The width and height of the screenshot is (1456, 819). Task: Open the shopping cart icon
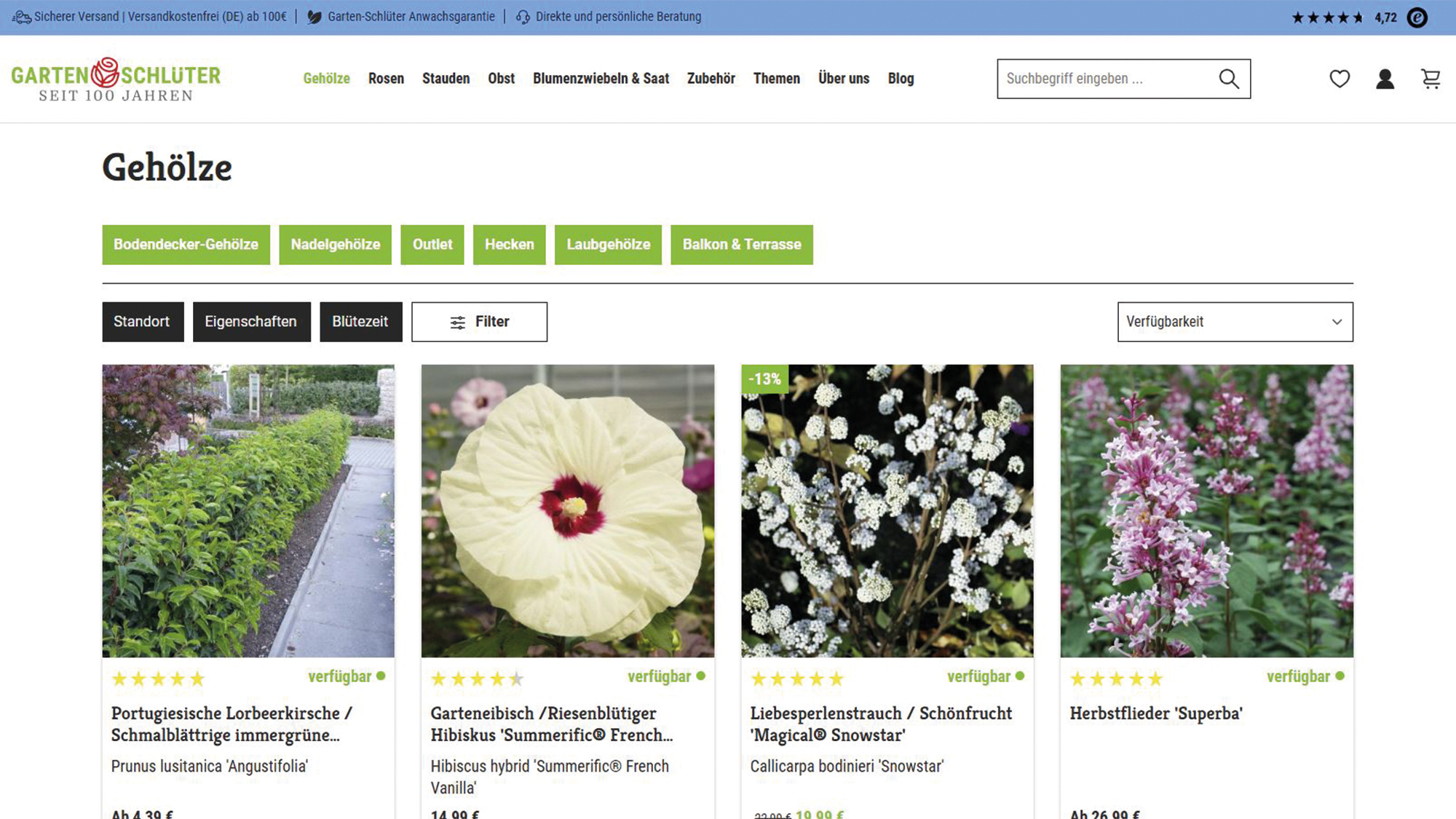tap(1431, 79)
